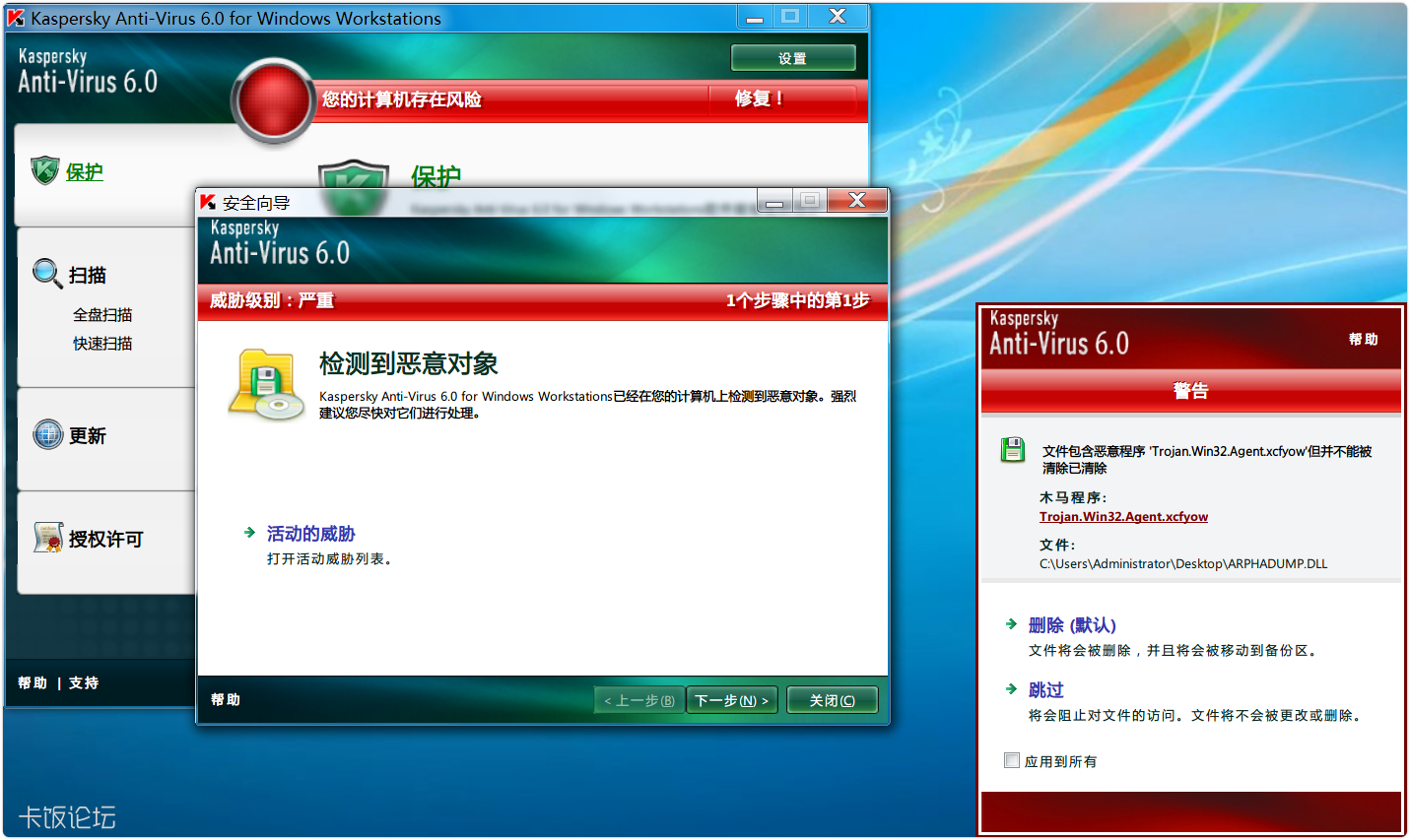Open the 保护 section in sidebar

(x=85, y=172)
